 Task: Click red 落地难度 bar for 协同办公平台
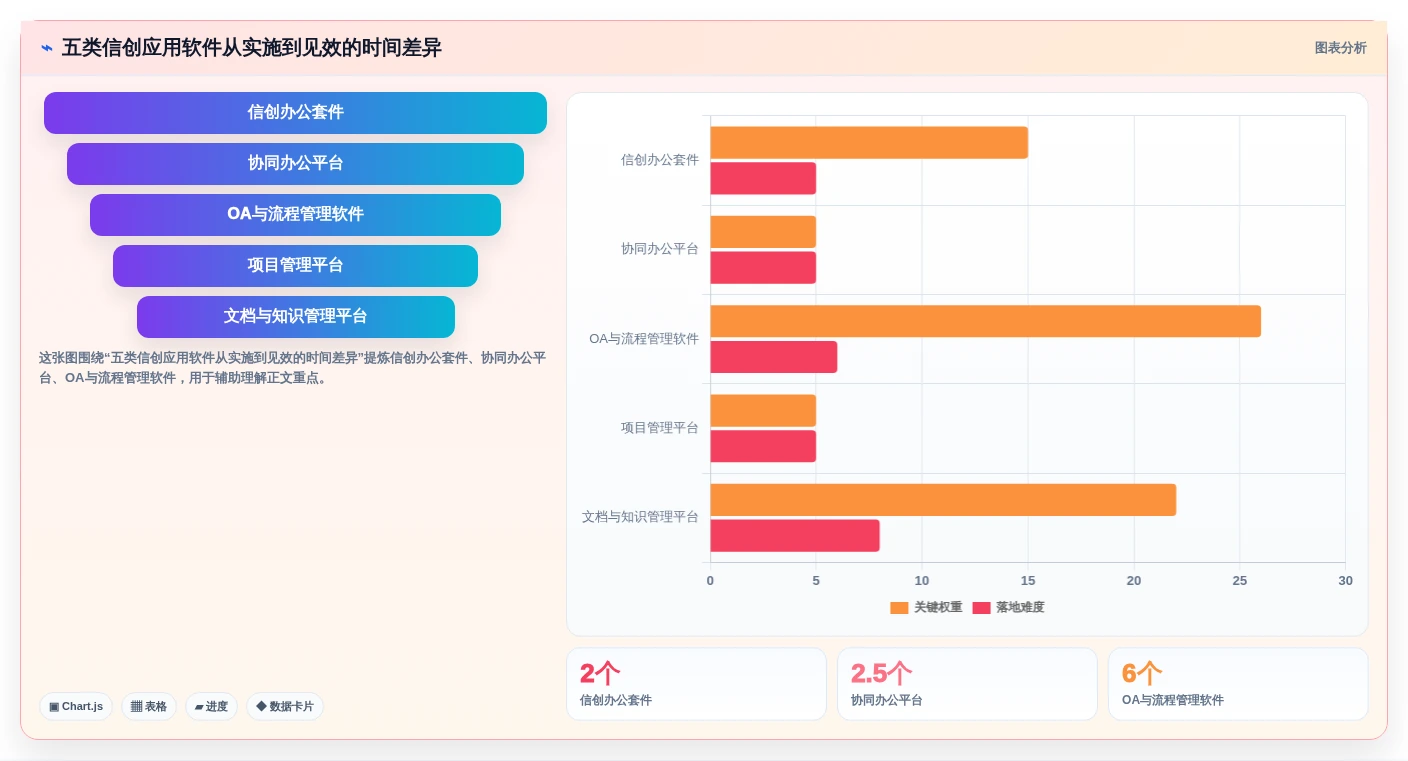pos(763,268)
